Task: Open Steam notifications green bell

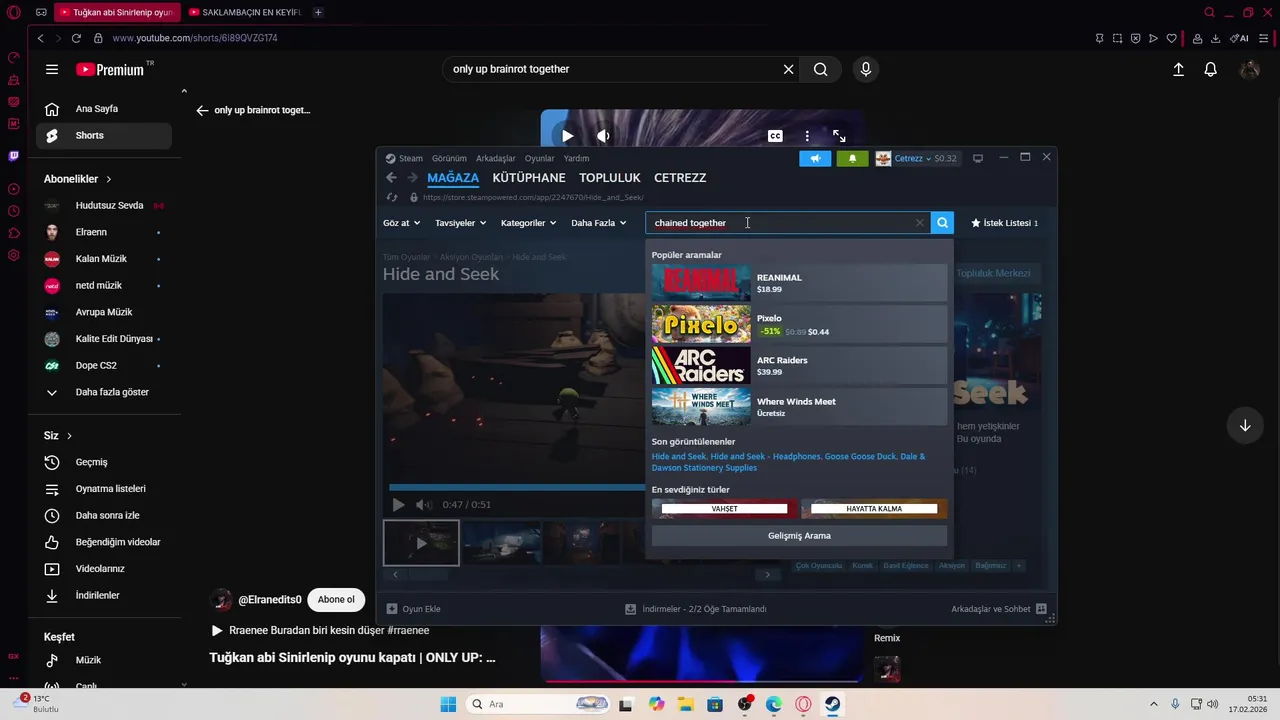Action: click(852, 158)
